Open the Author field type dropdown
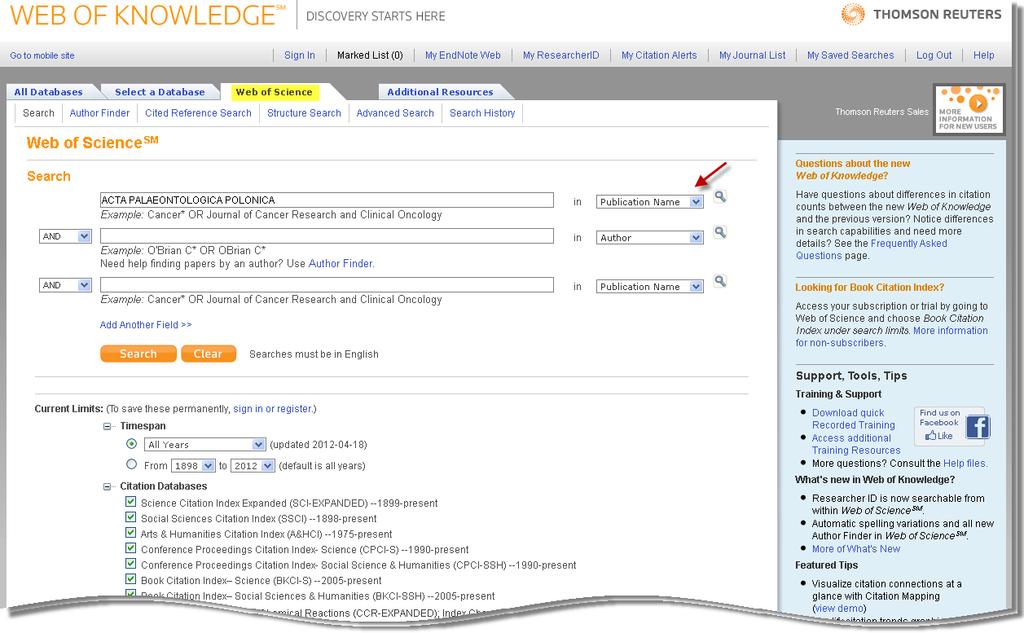 tap(650, 238)
